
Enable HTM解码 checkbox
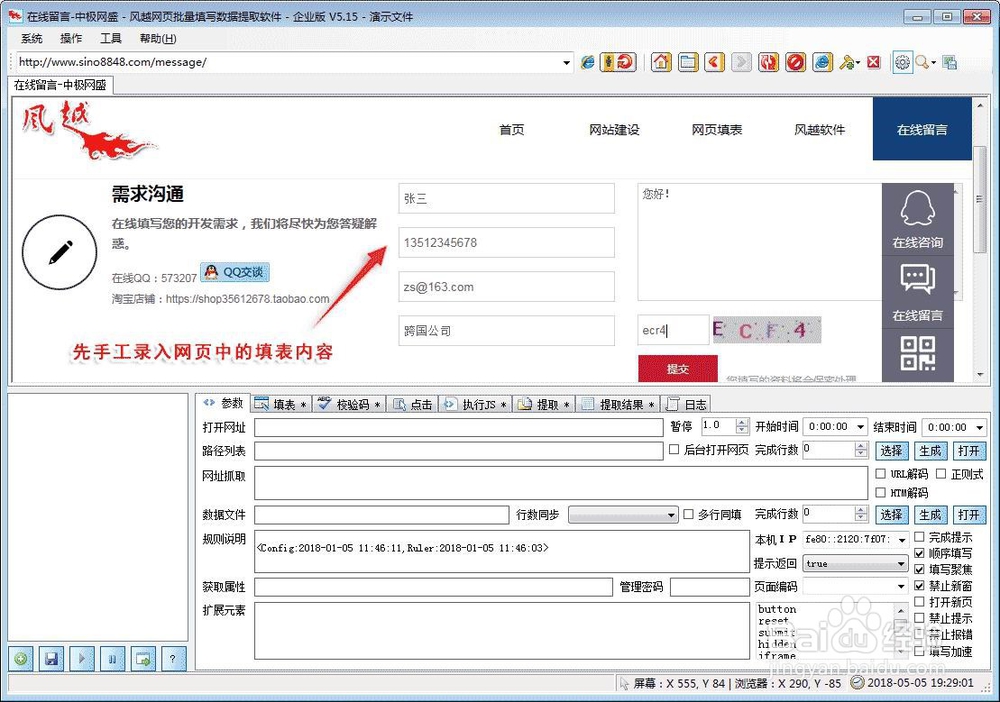click(x=881, y=492)
